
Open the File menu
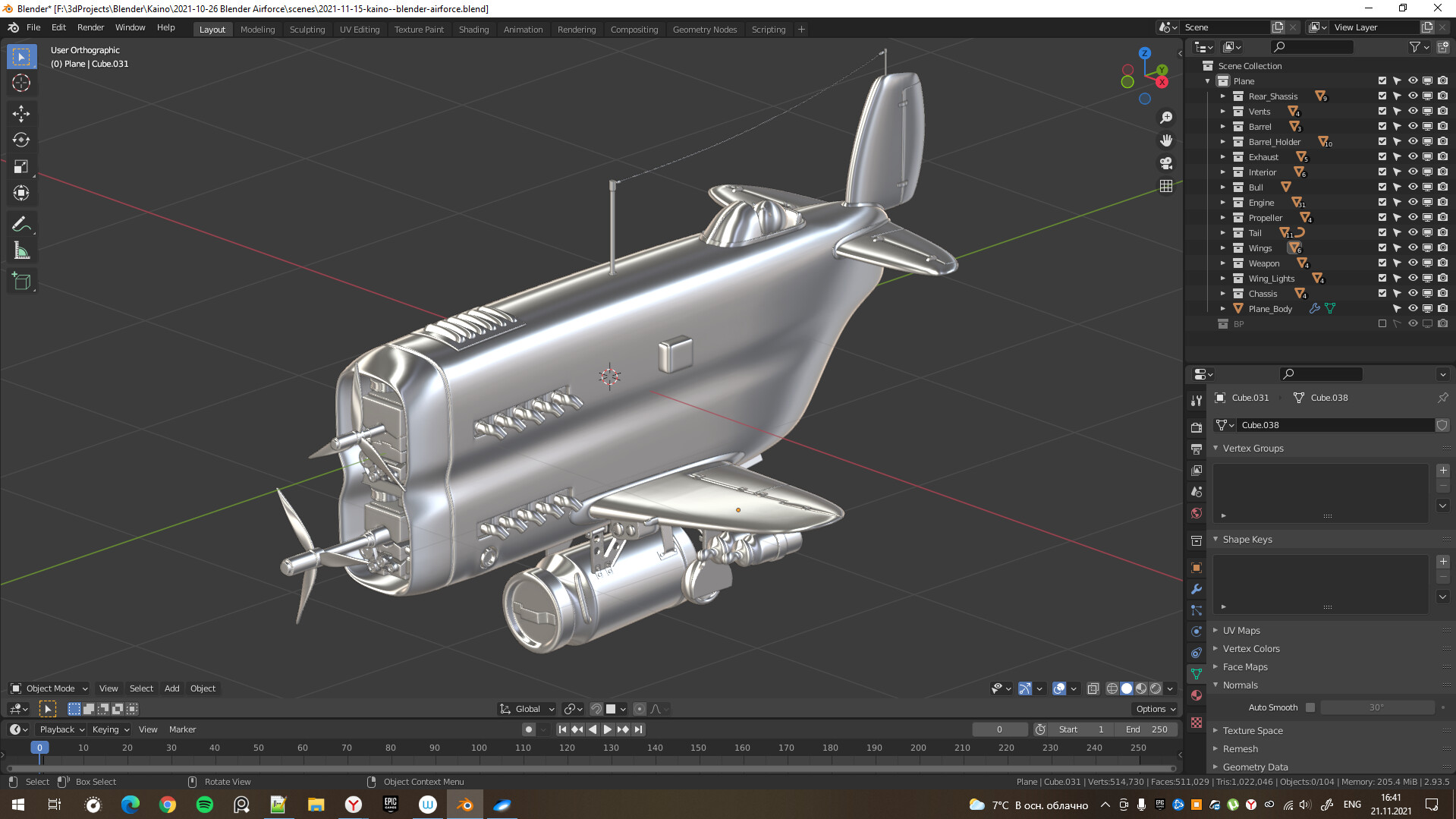coord(33,27)
